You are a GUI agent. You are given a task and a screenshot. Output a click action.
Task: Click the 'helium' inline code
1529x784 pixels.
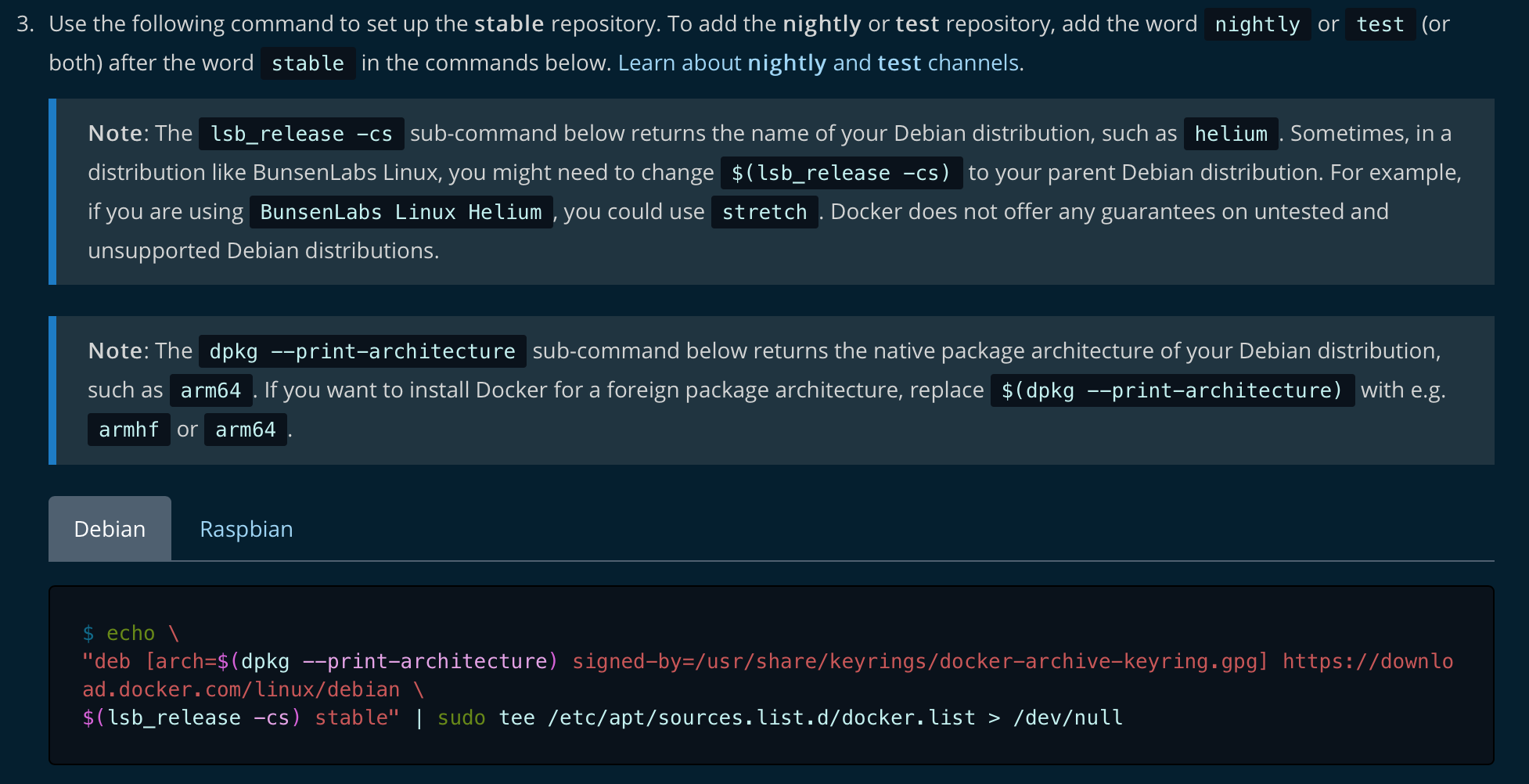coord(1231,134)
